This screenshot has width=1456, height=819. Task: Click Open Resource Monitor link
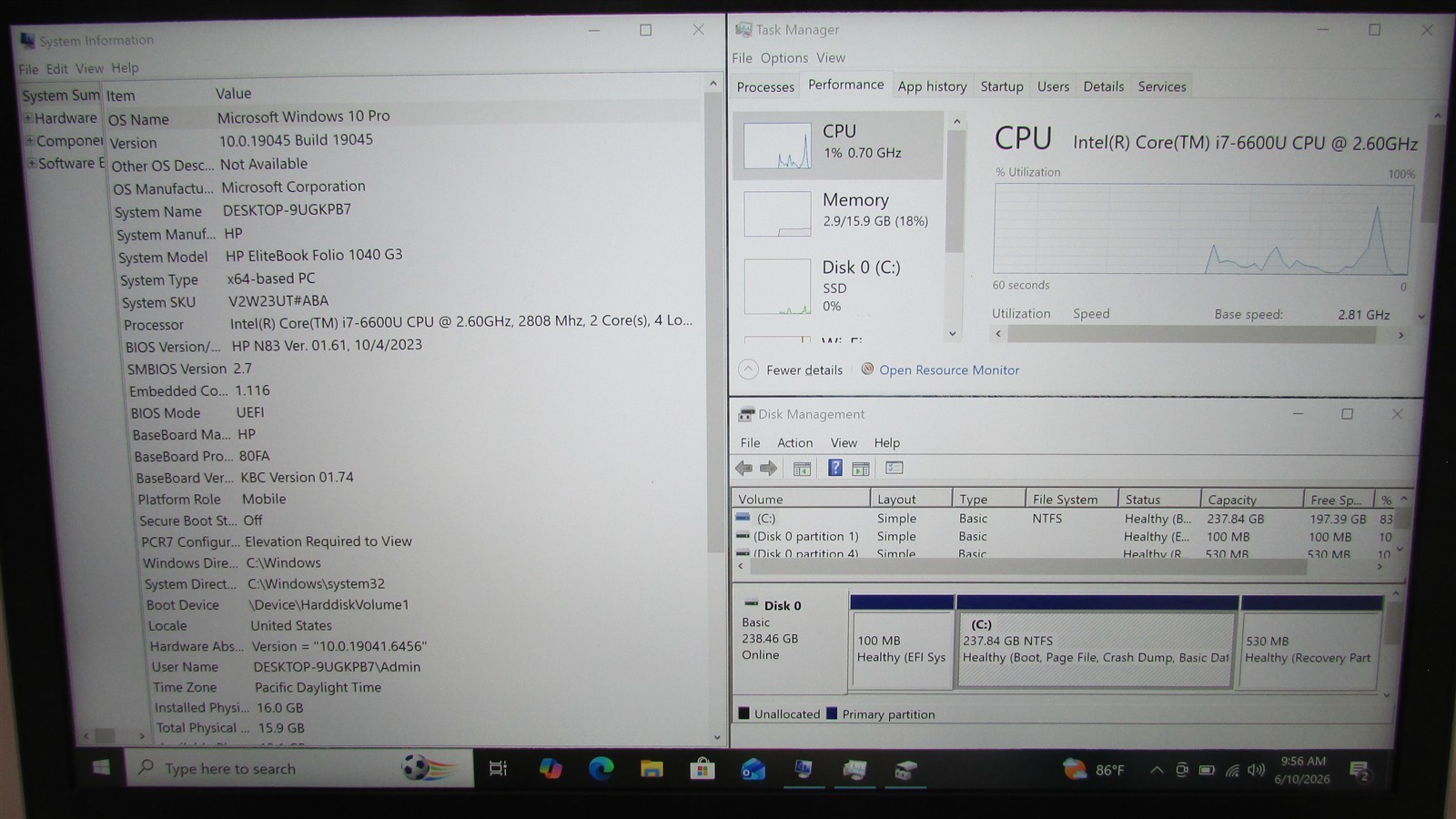pyautogui.click(x=949, y=370)
